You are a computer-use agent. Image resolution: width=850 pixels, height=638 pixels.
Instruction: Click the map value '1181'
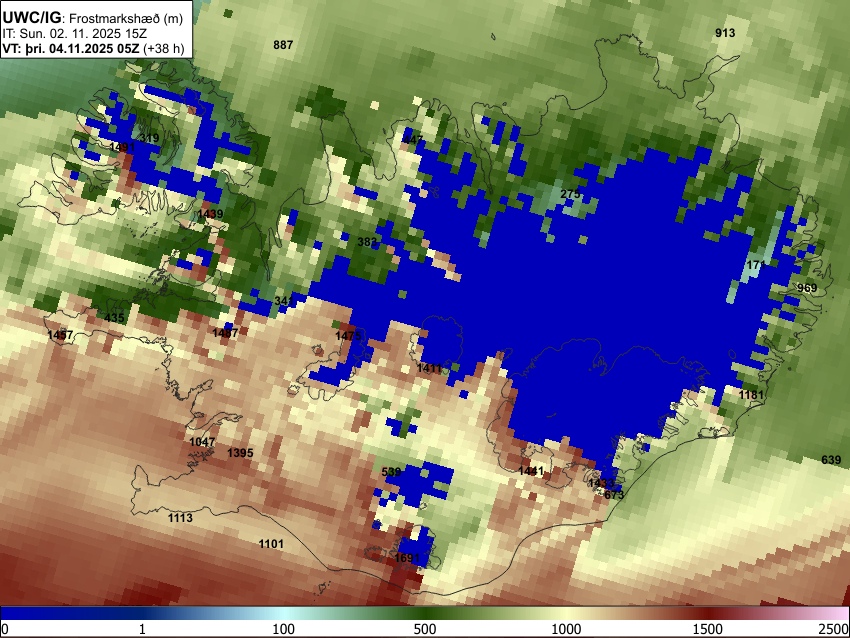coord(751,395)
